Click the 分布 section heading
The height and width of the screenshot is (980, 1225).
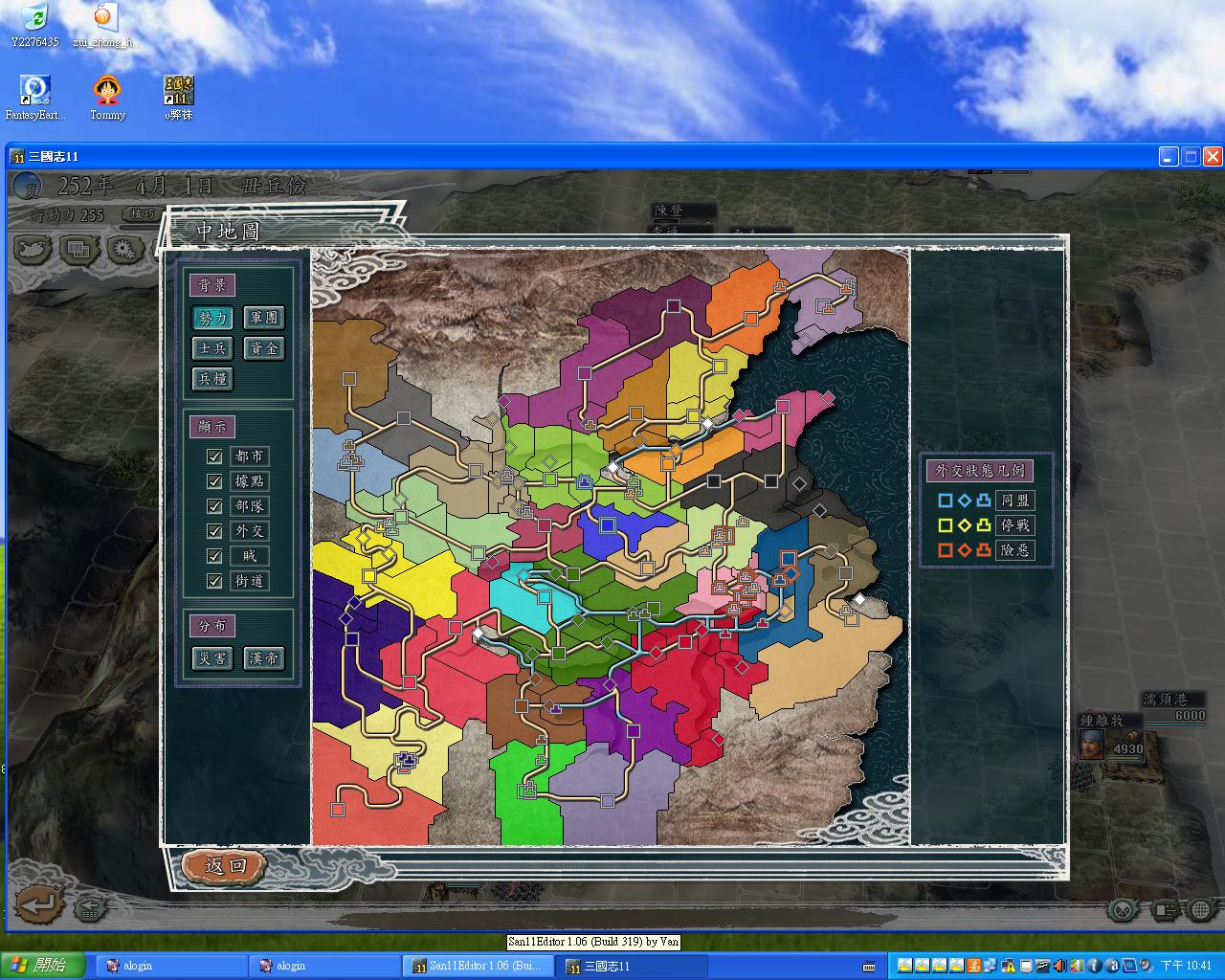pos(212,626)
